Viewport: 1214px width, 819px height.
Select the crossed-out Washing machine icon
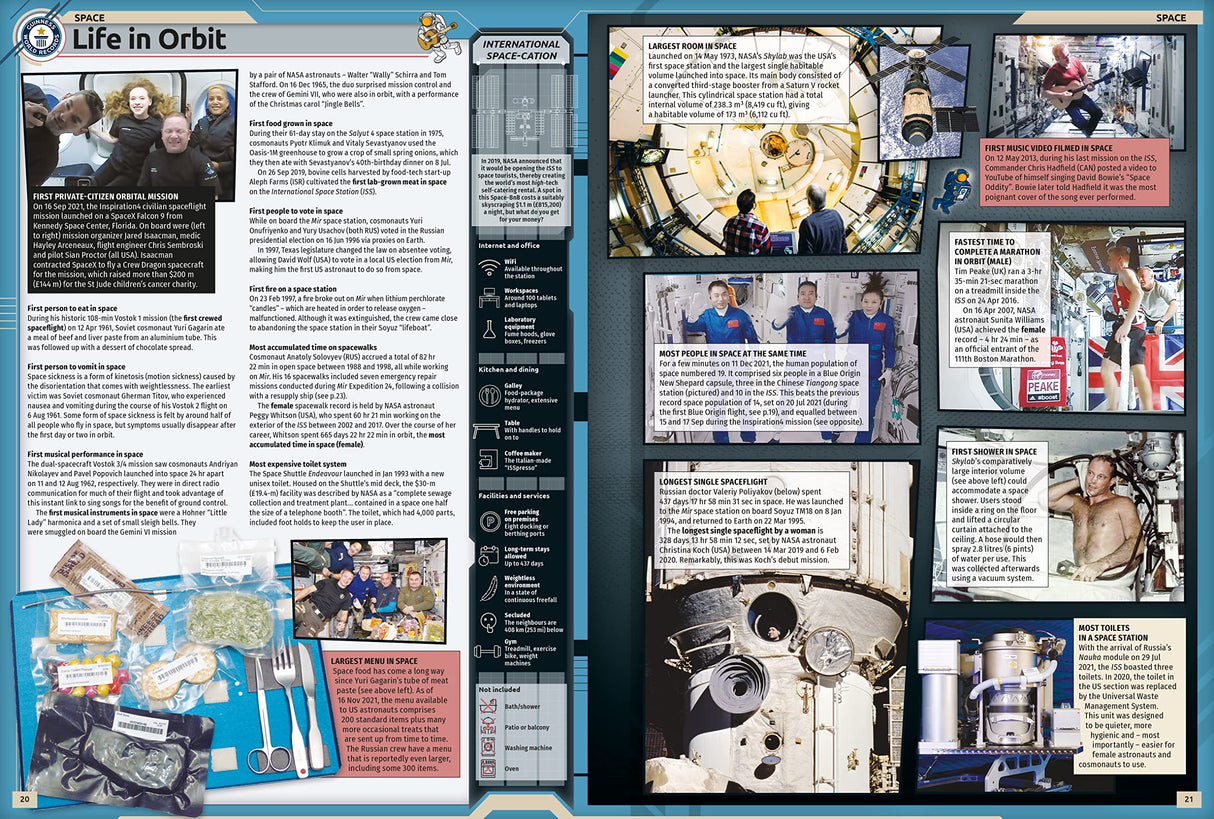488,747
